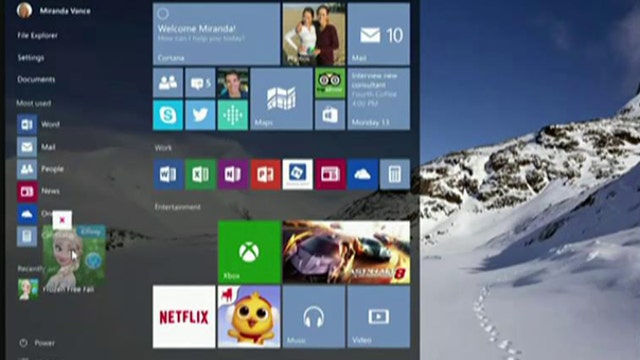Viewport: 640px width, 360px height.
Task: Open the Video tile
Action: (x=379, y=317)
